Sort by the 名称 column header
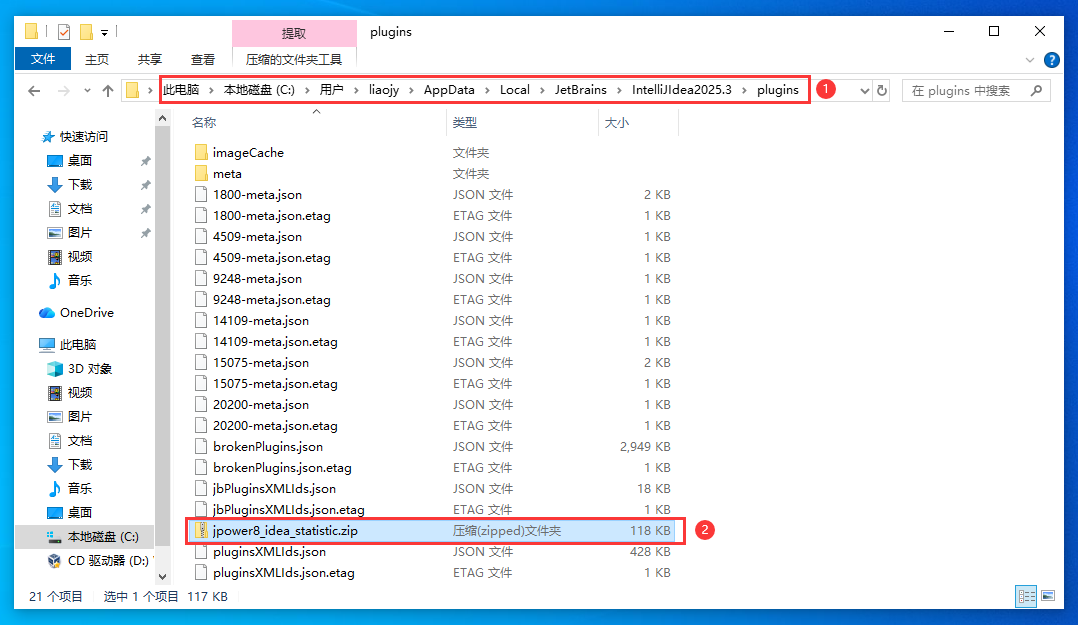Viewport: 1078px width, 625px height. tap(204, 122)
